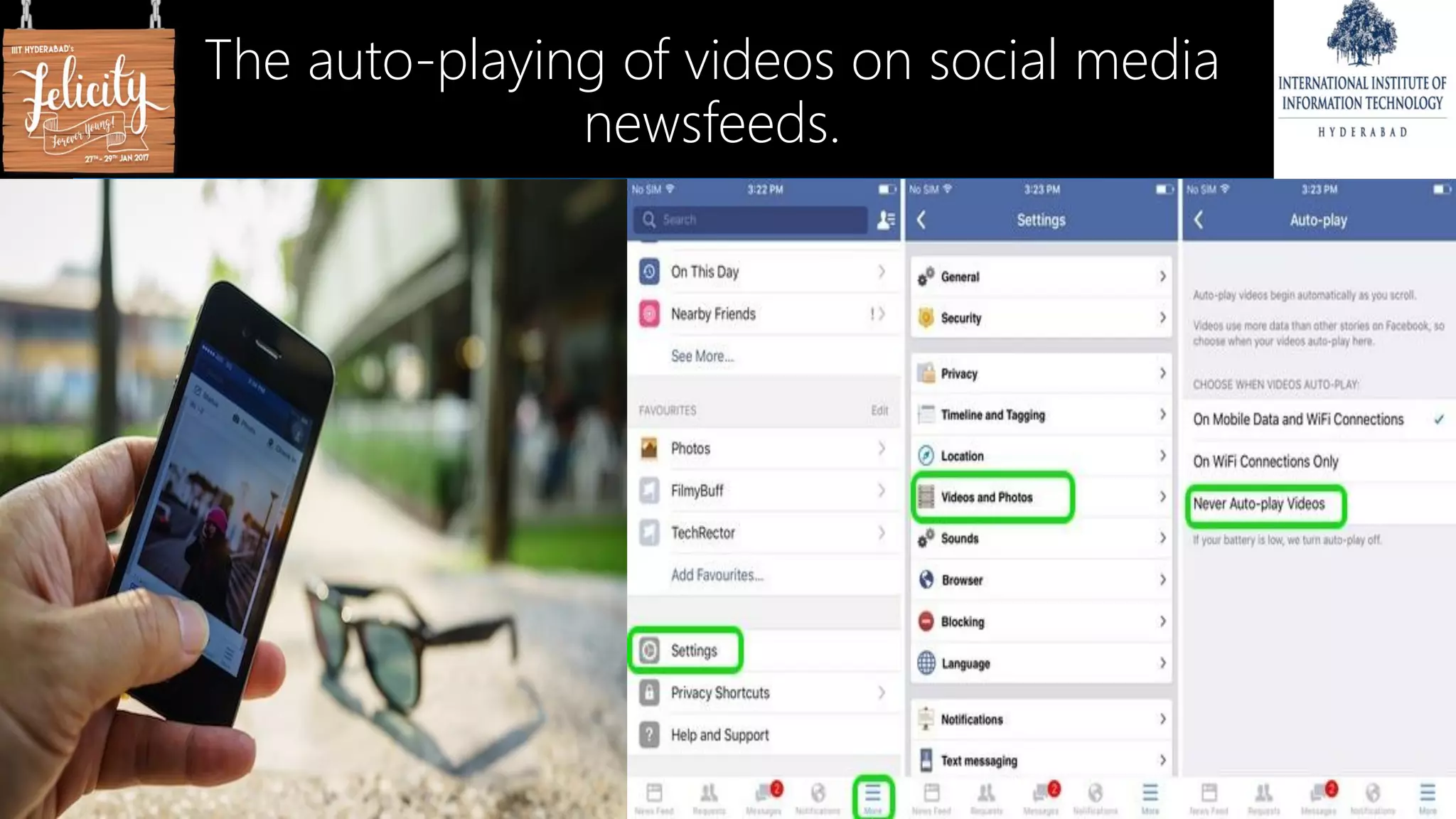Open Sounds settings entry
Screen dimensions: 1456x819
point(1041,538)
